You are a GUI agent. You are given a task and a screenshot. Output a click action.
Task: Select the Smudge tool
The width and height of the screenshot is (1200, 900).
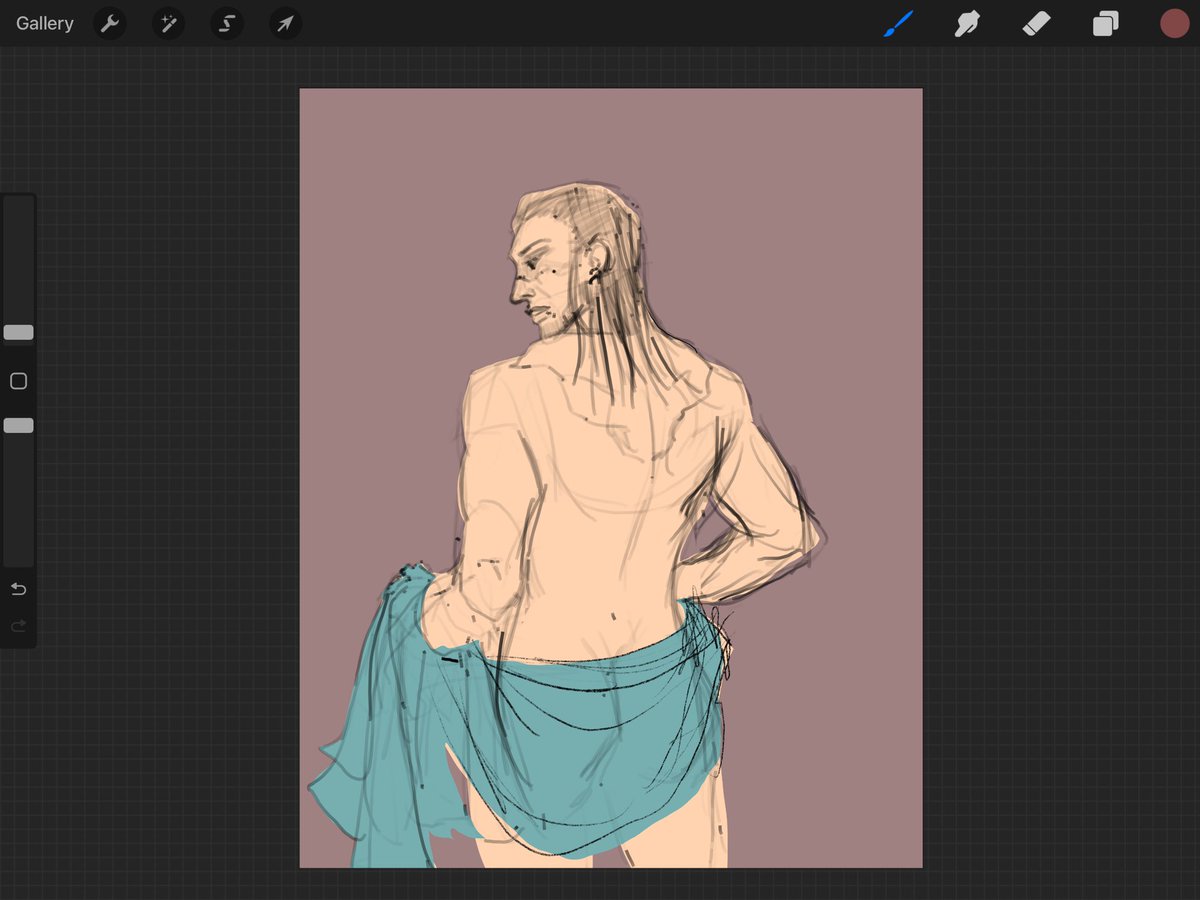pos(966,23)
